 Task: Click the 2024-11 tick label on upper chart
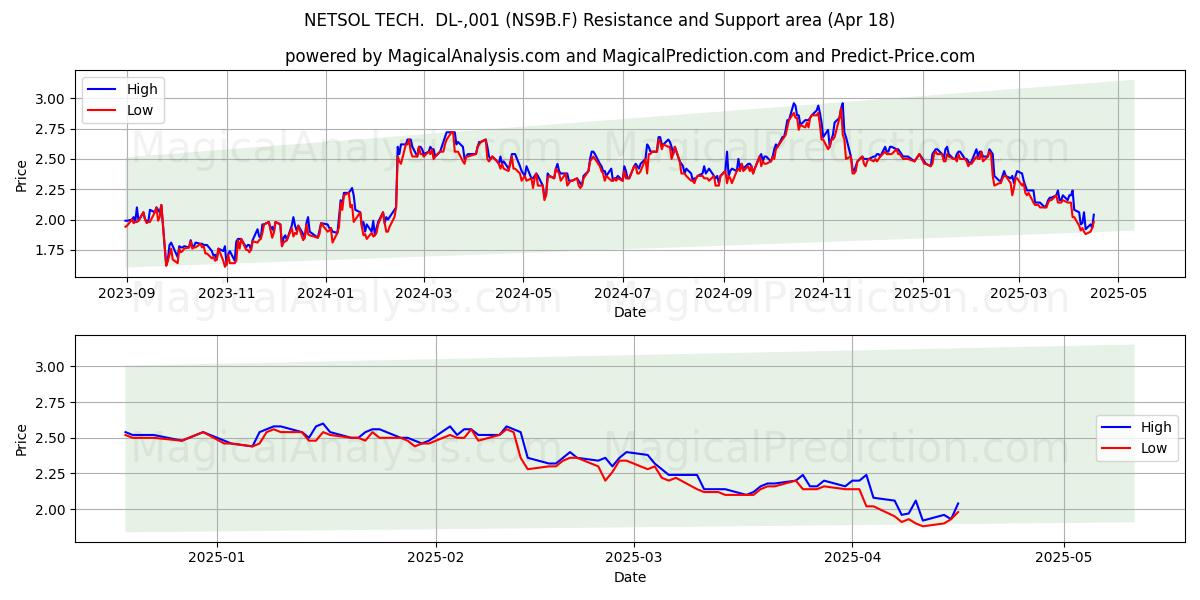coord(823,293)
